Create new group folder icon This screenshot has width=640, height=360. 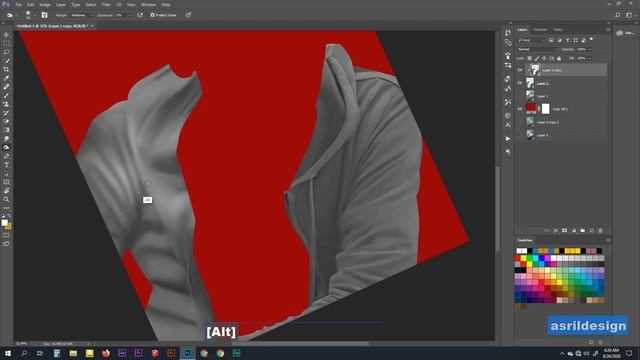582,231
